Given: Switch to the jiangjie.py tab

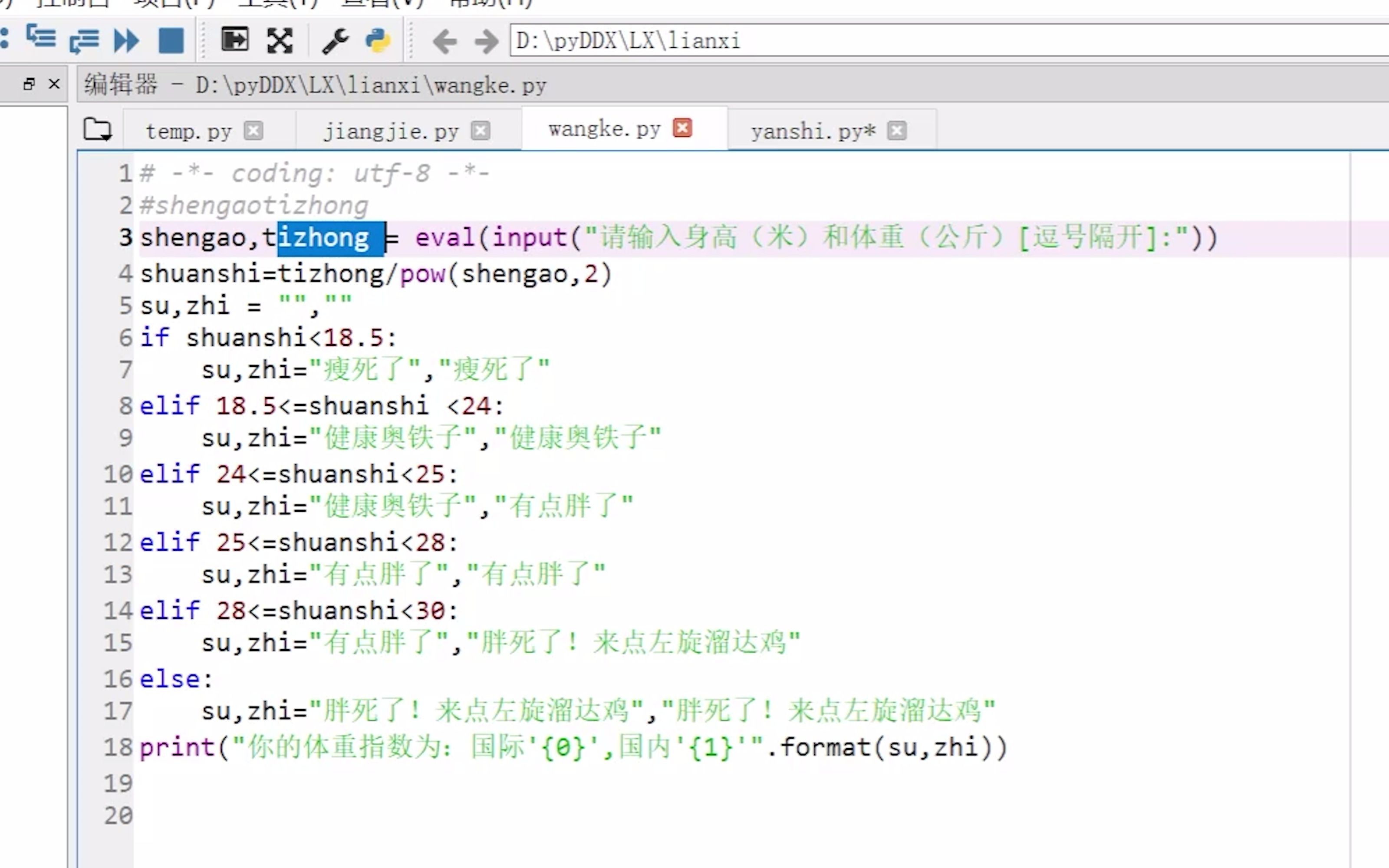Looking at the screenshot, I should [391, 132].
